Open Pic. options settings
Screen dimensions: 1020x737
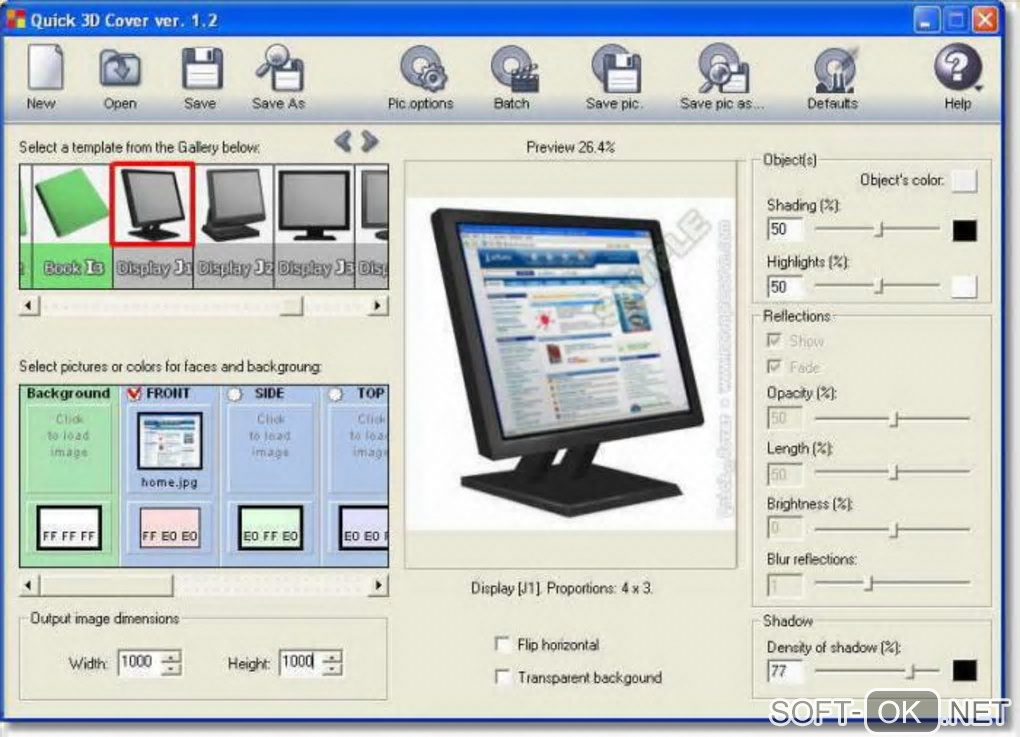[423, 68]
